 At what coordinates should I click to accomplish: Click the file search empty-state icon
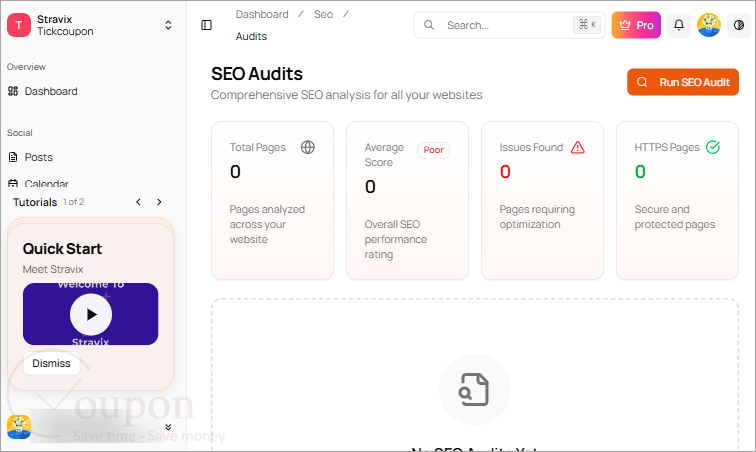474,389
